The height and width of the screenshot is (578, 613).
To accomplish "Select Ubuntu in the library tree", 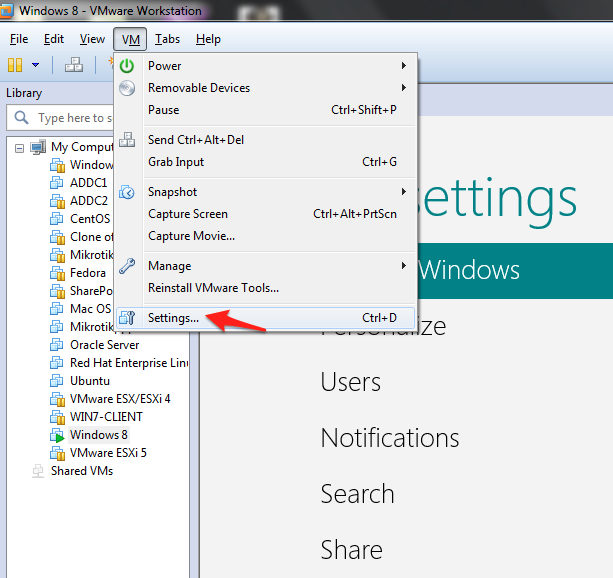I will pos(90,381).
